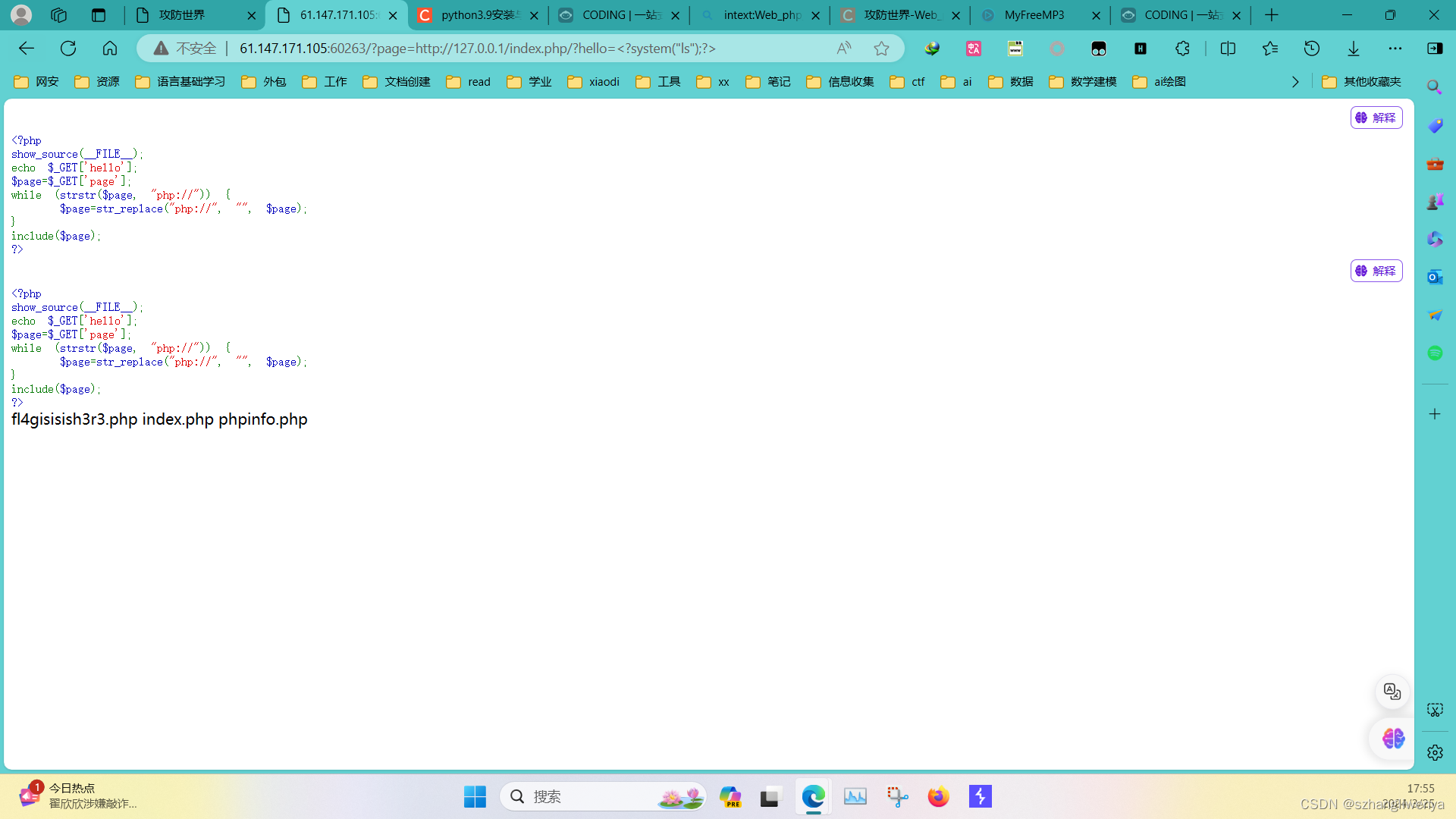This screenshot has height=819, width=1456.
Task: Open the browser extensions puzzle icon
Action: 1182,48
